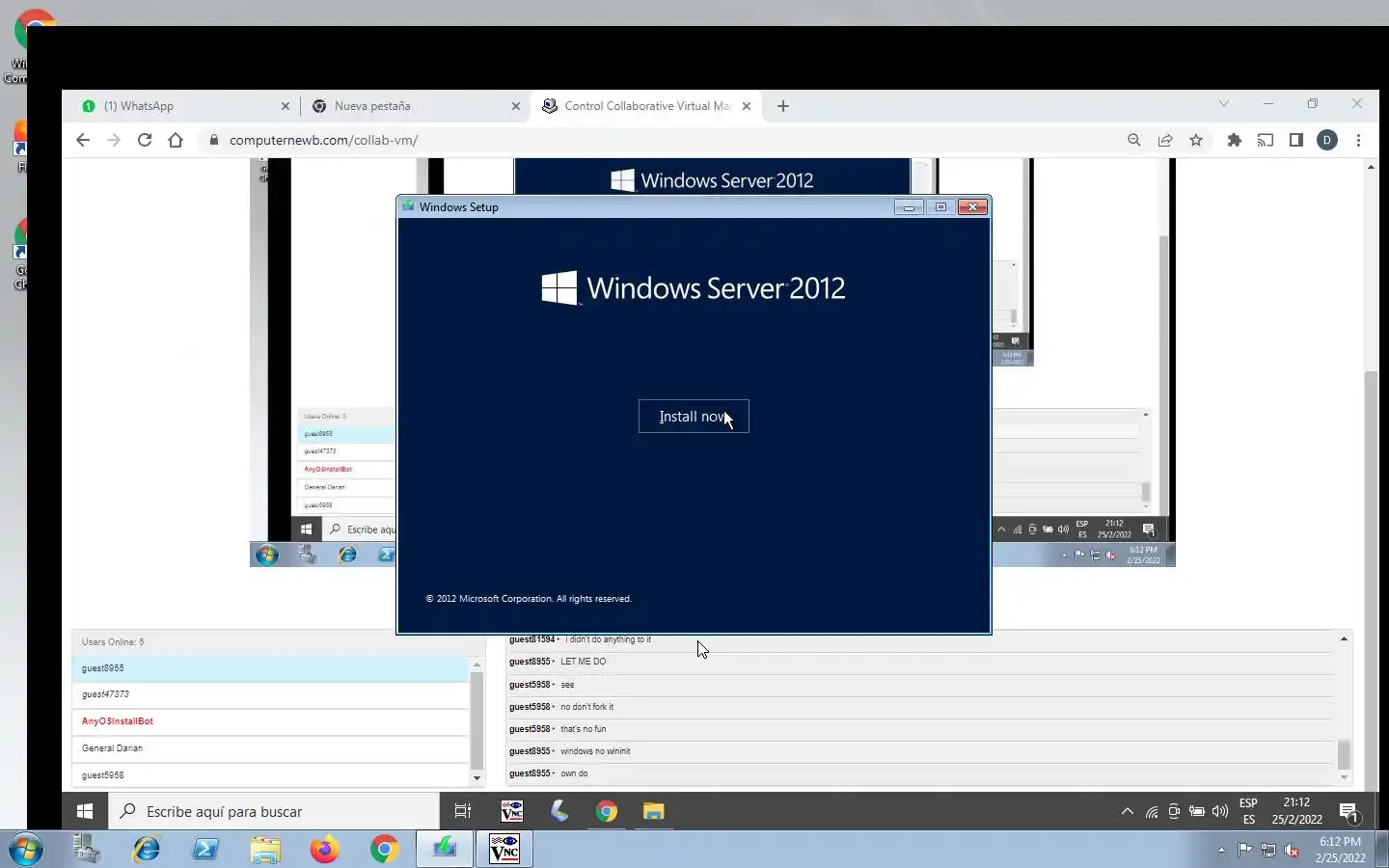The height and width of the screenshot is (868, 1389).
Task: Close the WhatsApp tab
Action: coord(285,106)
